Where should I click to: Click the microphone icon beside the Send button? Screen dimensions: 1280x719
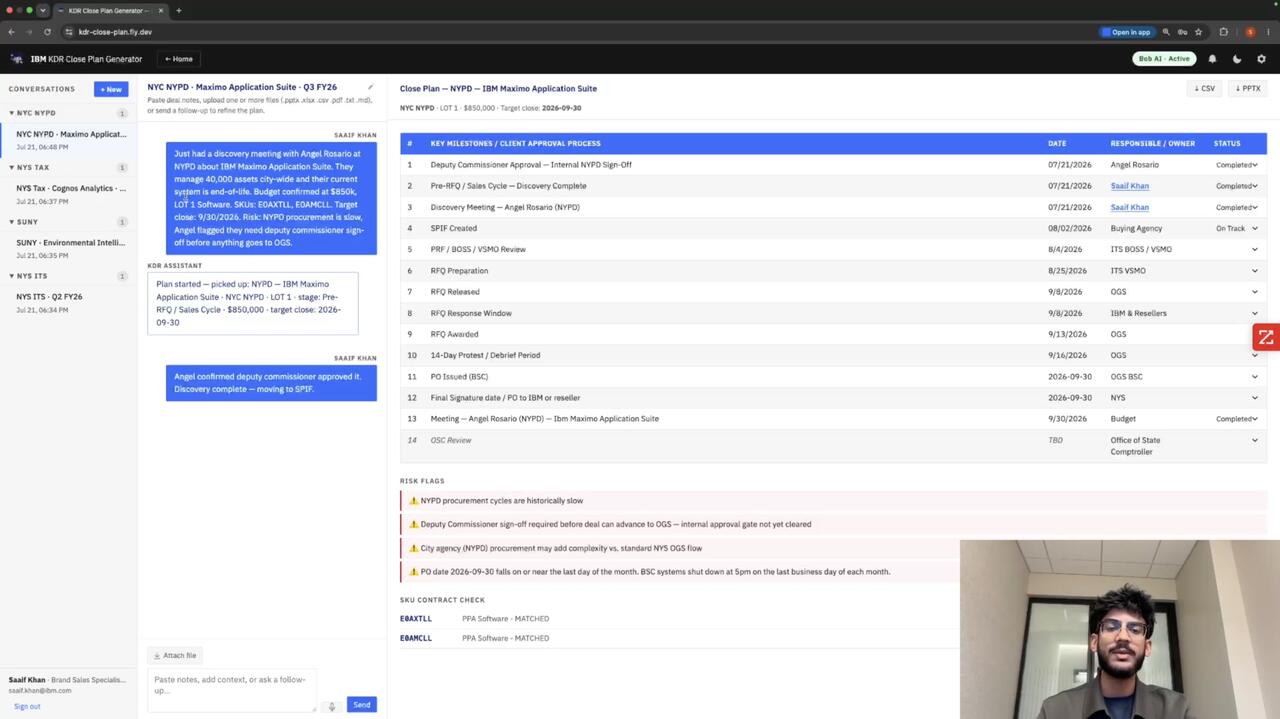(332, 706)
